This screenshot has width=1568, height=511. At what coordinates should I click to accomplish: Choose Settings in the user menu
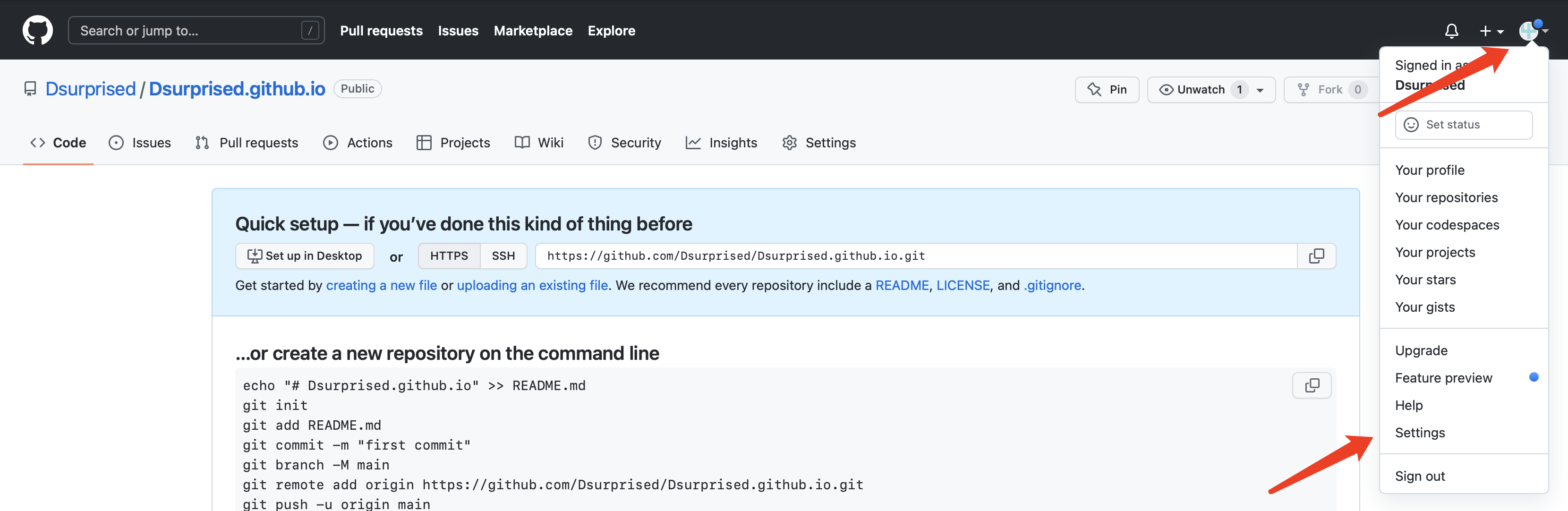pyautogui.click(x=1420, y=433)
